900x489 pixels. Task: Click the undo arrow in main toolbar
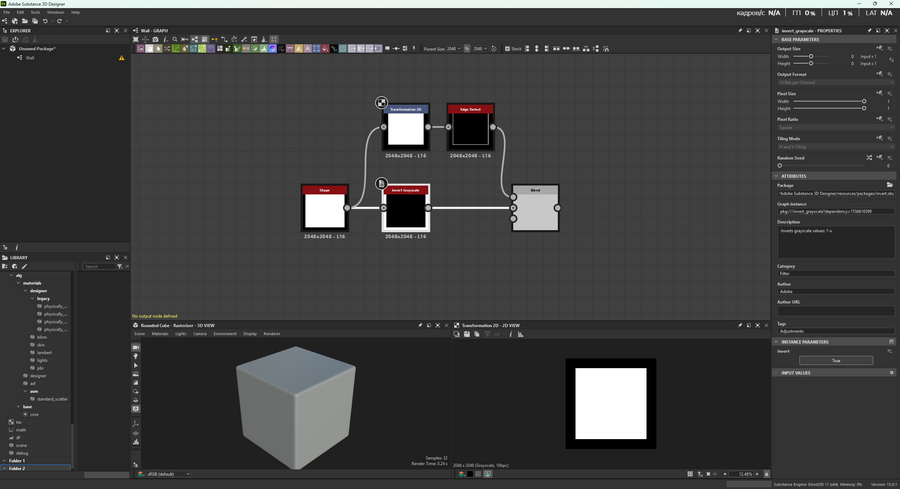point(45,21)
